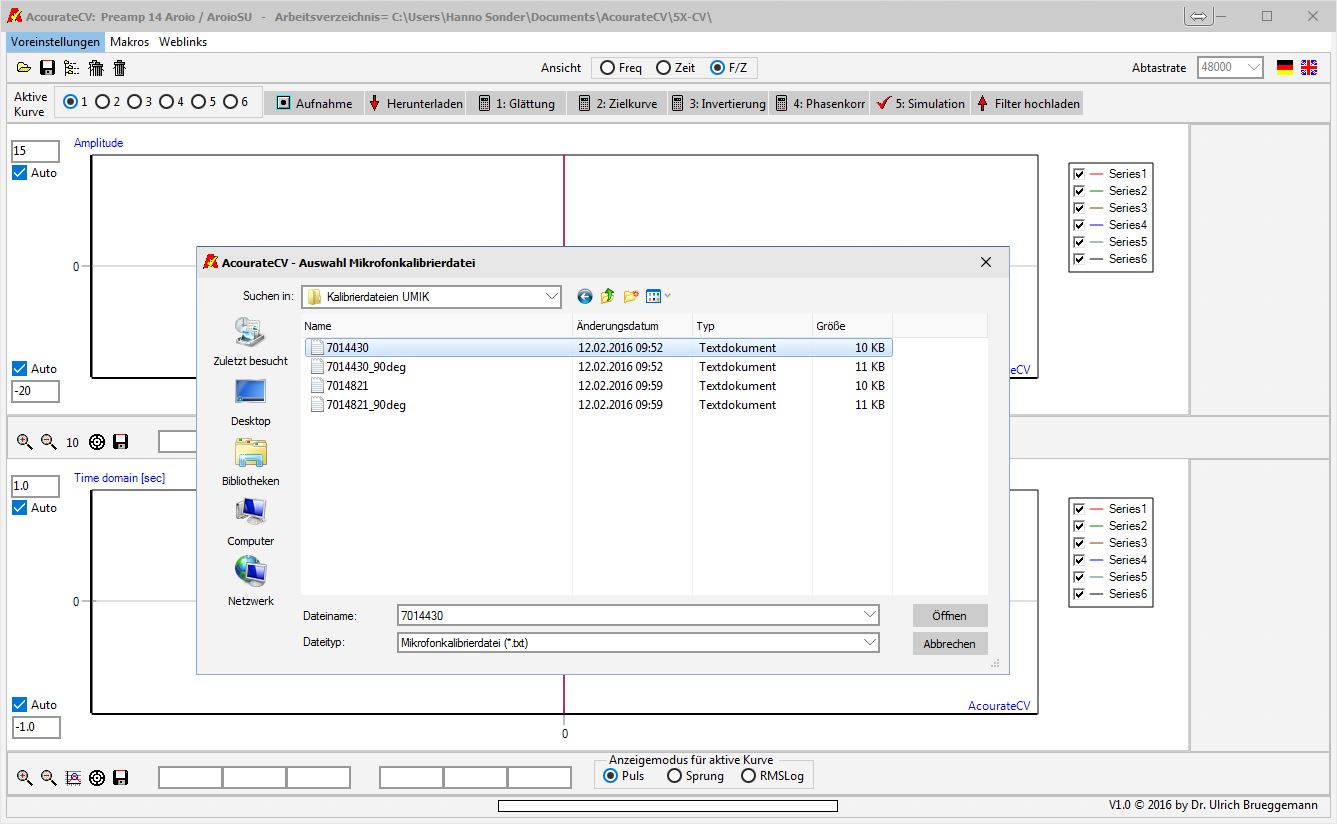This screenshot has height=824, width=1337.
Task: Click time domain minimum field showing -1.0
Action: click(35, 727)
